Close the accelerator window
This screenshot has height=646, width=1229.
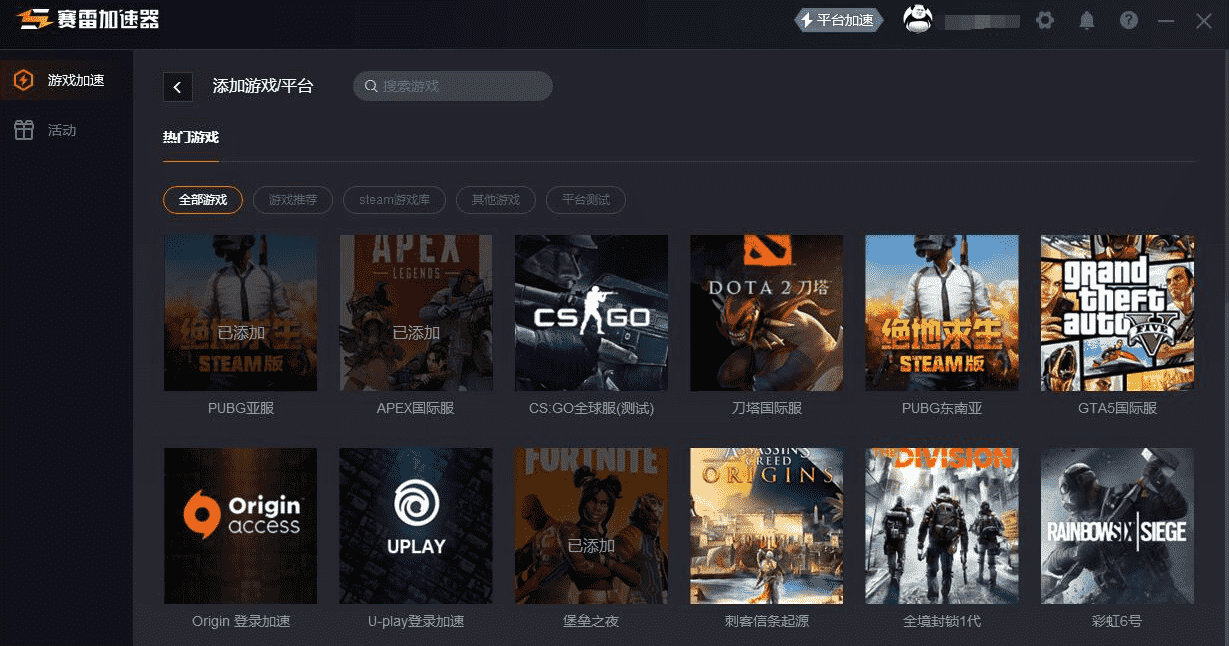point(1204,20)
